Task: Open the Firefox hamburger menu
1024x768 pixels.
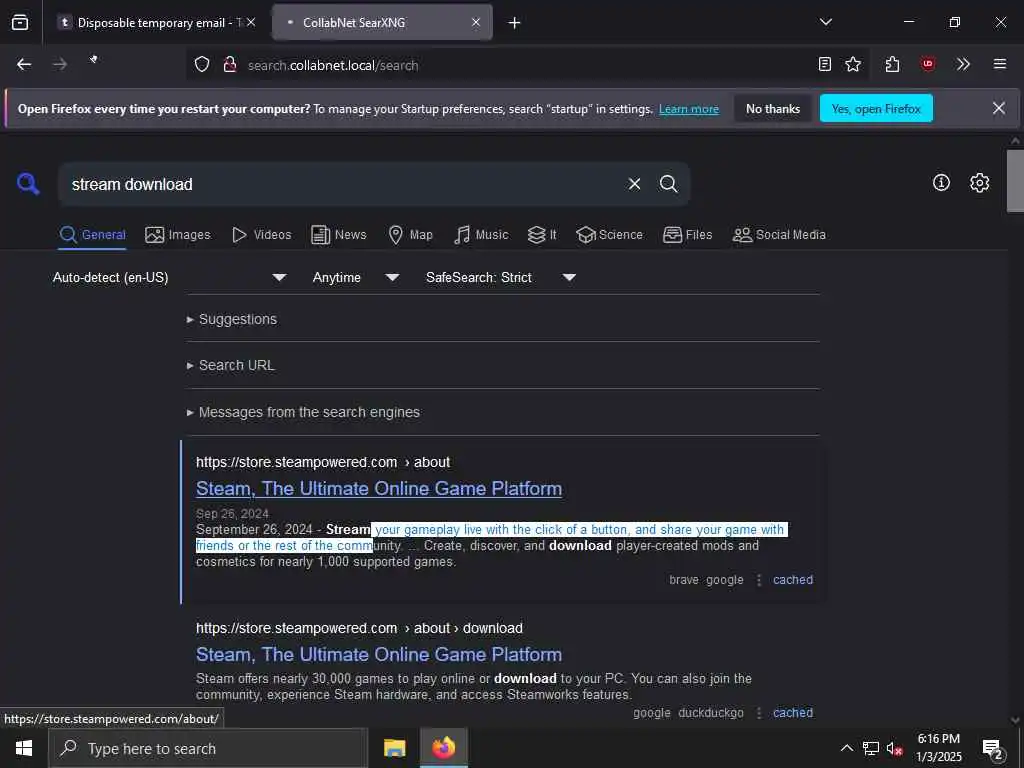Action: pyautogui.click(x=999, y=64)
